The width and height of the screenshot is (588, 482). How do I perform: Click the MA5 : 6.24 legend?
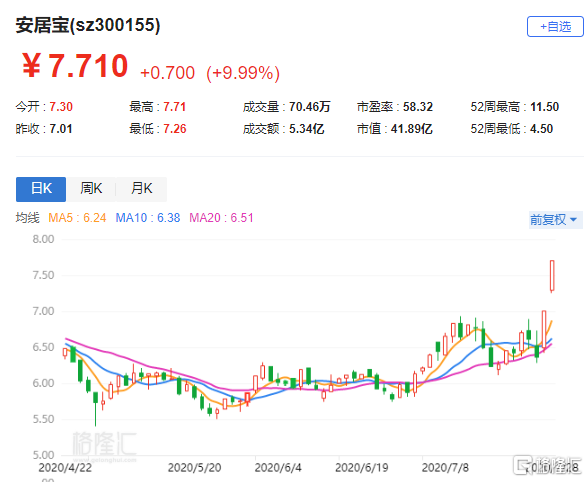click(77, 218)
